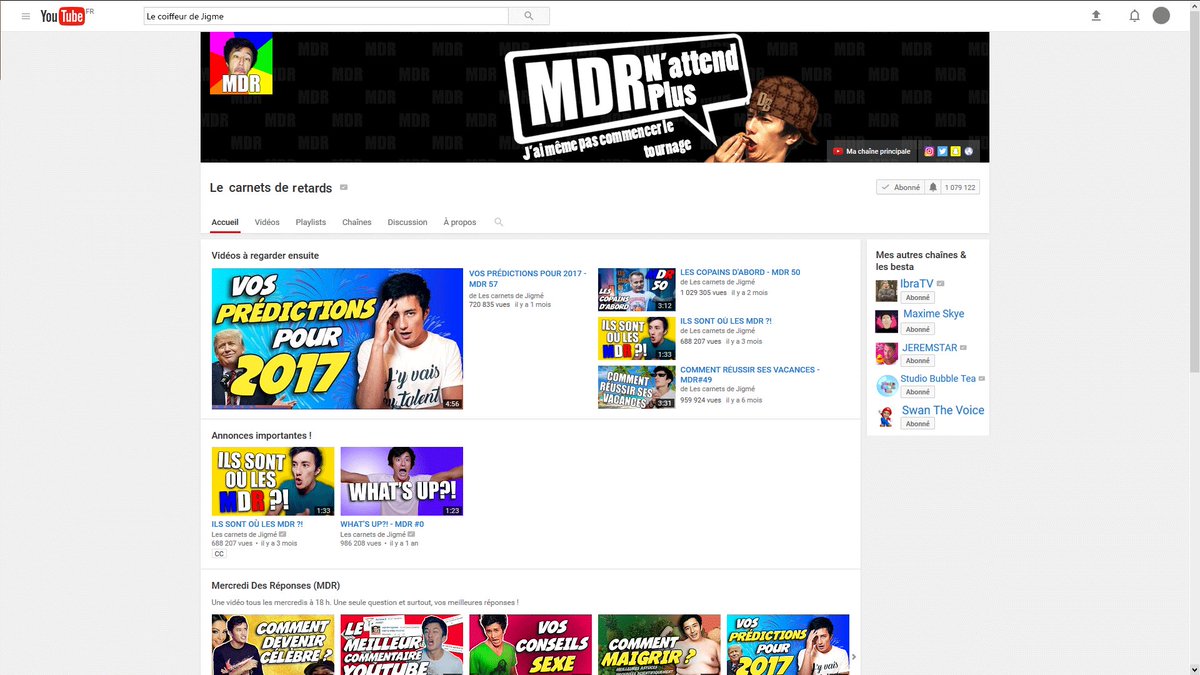The height and width of the screenshot is (675, 1200).
Task: Open WHAT'S UP?! - MDR #0 title link
Action: [x=382, y=524]
